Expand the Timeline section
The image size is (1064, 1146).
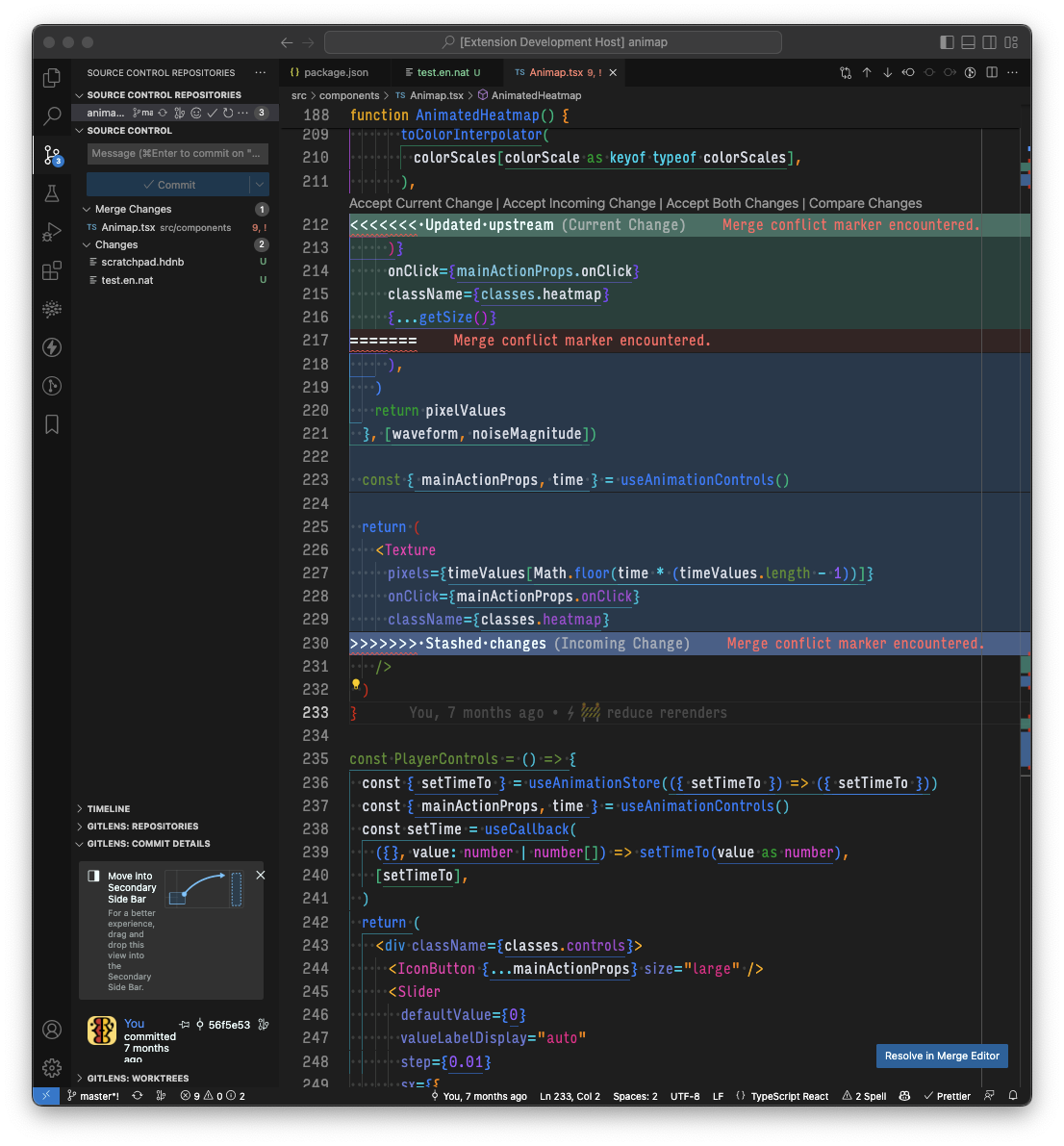(x=108, y=809)
